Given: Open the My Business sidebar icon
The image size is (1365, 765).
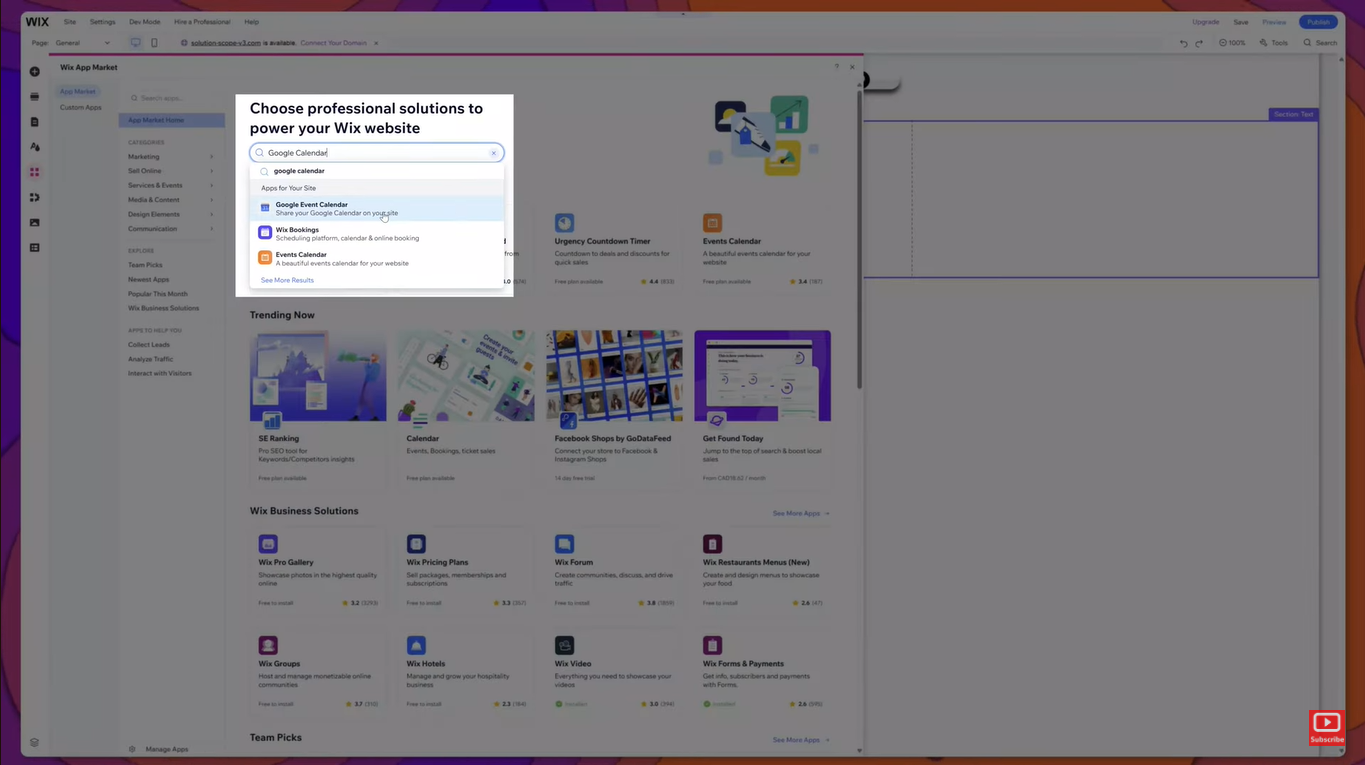Looking at the screenshot, I should tap(34, 197).
